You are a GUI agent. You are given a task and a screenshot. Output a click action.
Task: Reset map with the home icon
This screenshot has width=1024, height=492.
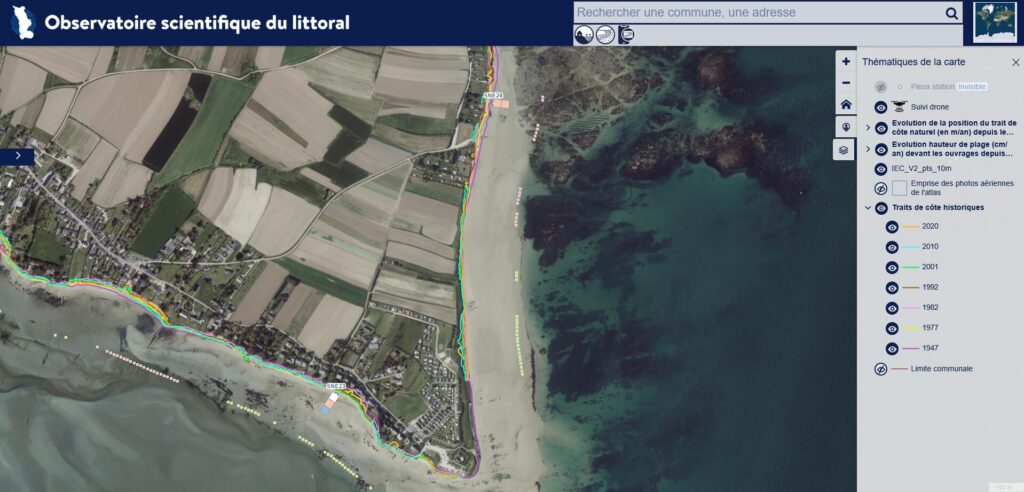coord(846,105)
